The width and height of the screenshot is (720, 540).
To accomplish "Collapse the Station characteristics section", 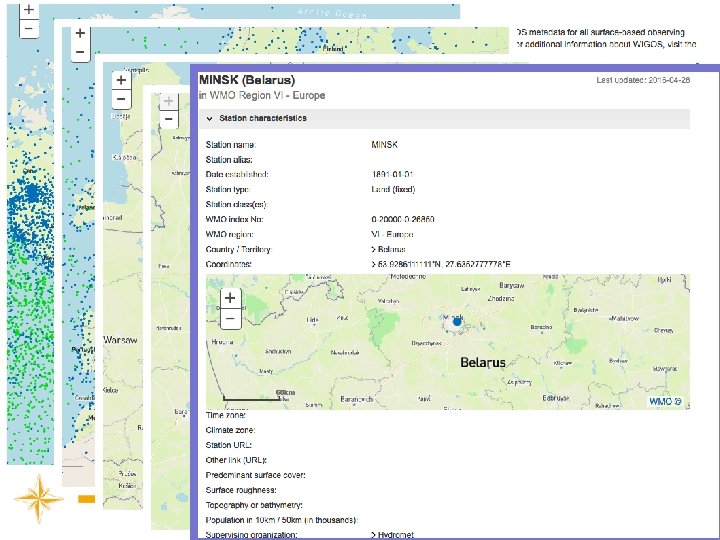I will coord(444,118).
